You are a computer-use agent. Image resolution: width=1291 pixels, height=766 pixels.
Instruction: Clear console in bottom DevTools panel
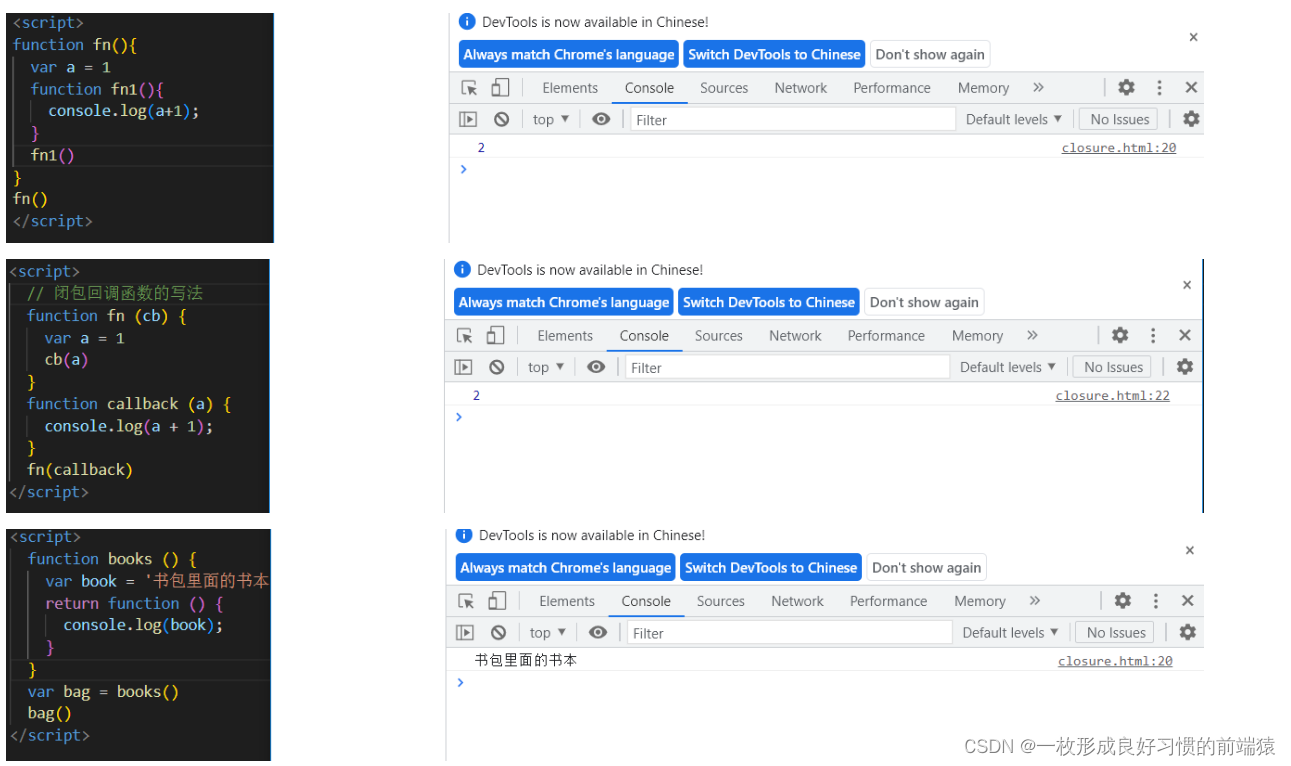[499, 632]
